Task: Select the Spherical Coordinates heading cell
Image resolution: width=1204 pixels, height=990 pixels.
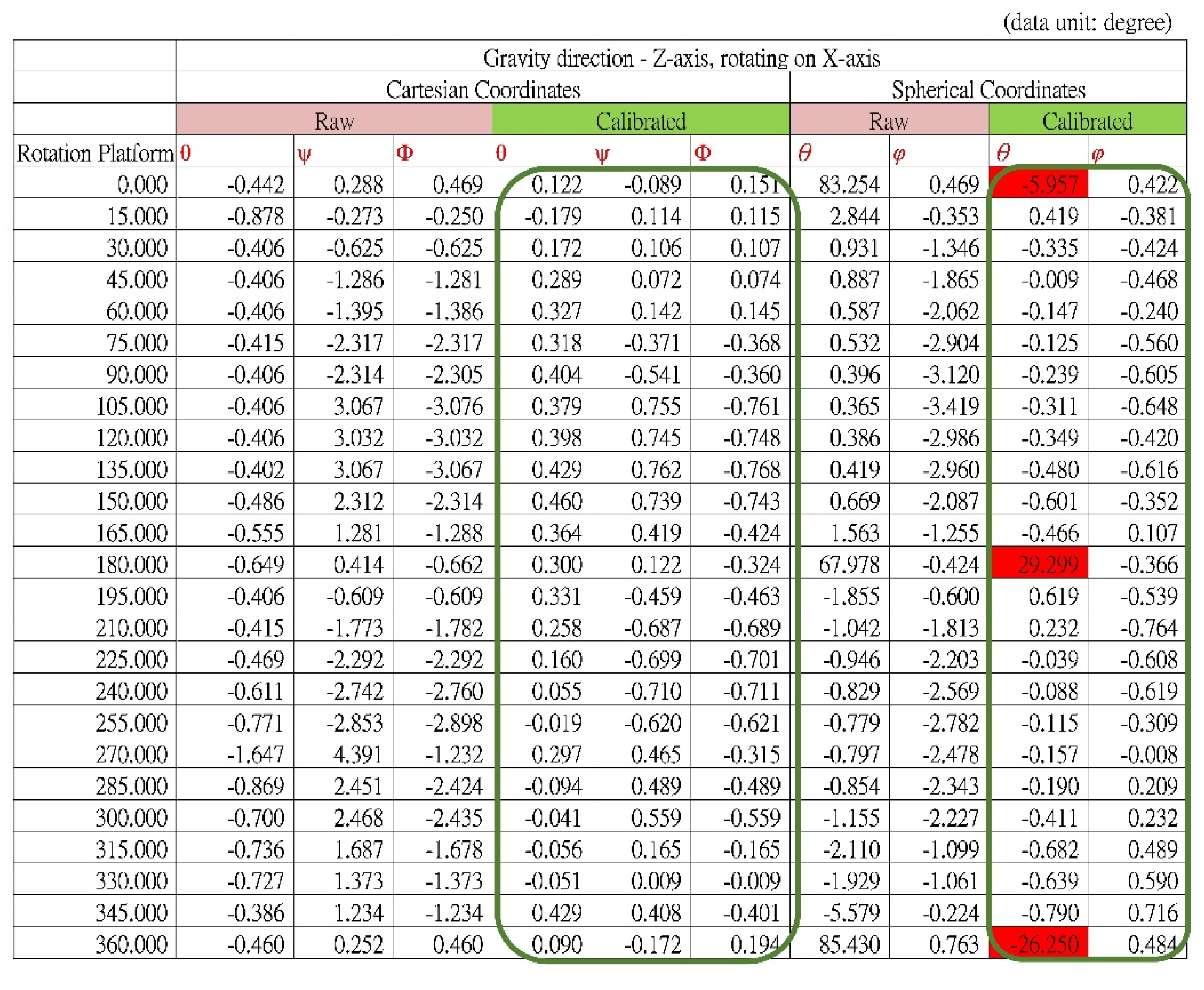Action: (988, 90)
